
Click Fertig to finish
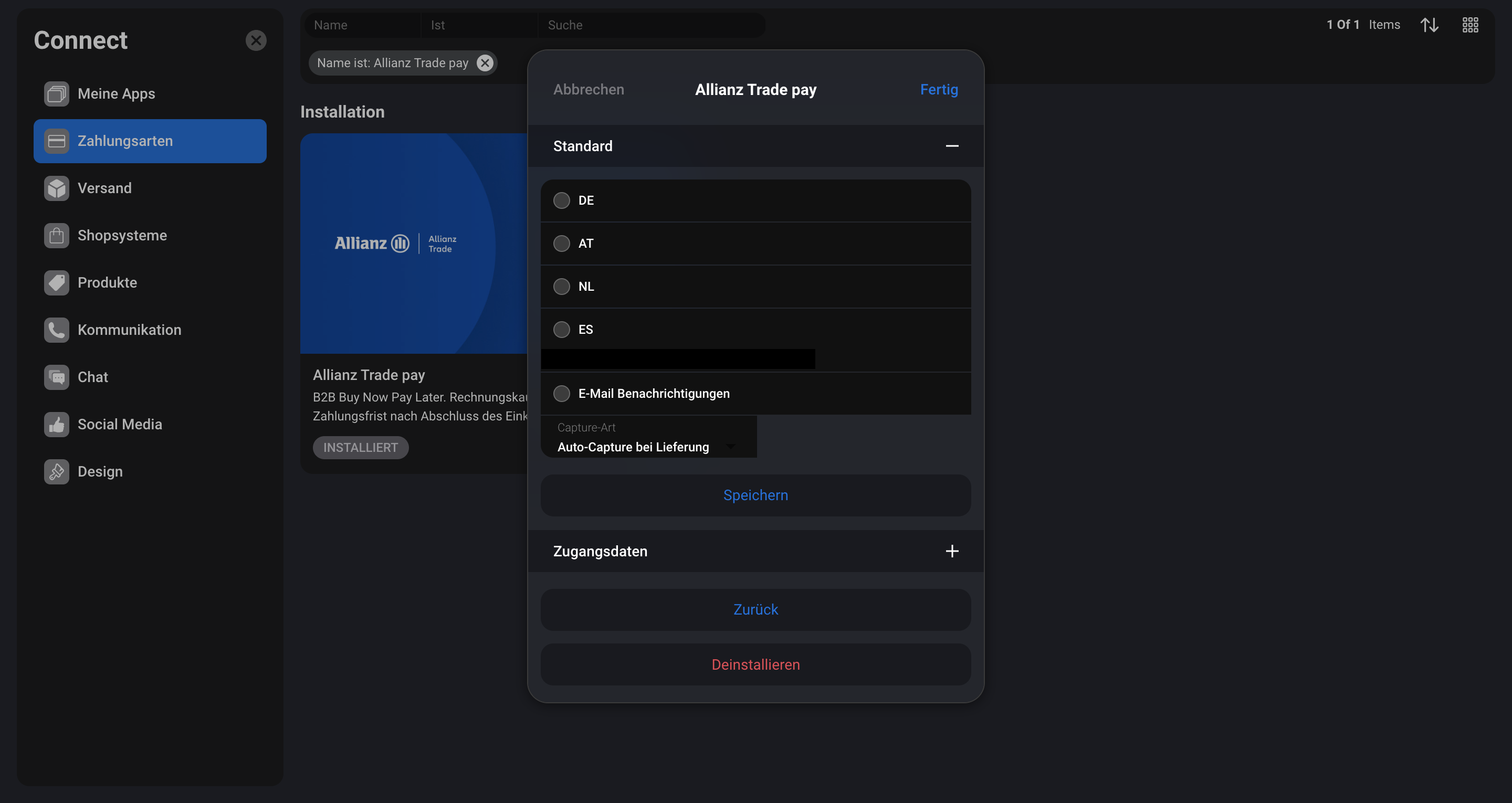(939, 89)
